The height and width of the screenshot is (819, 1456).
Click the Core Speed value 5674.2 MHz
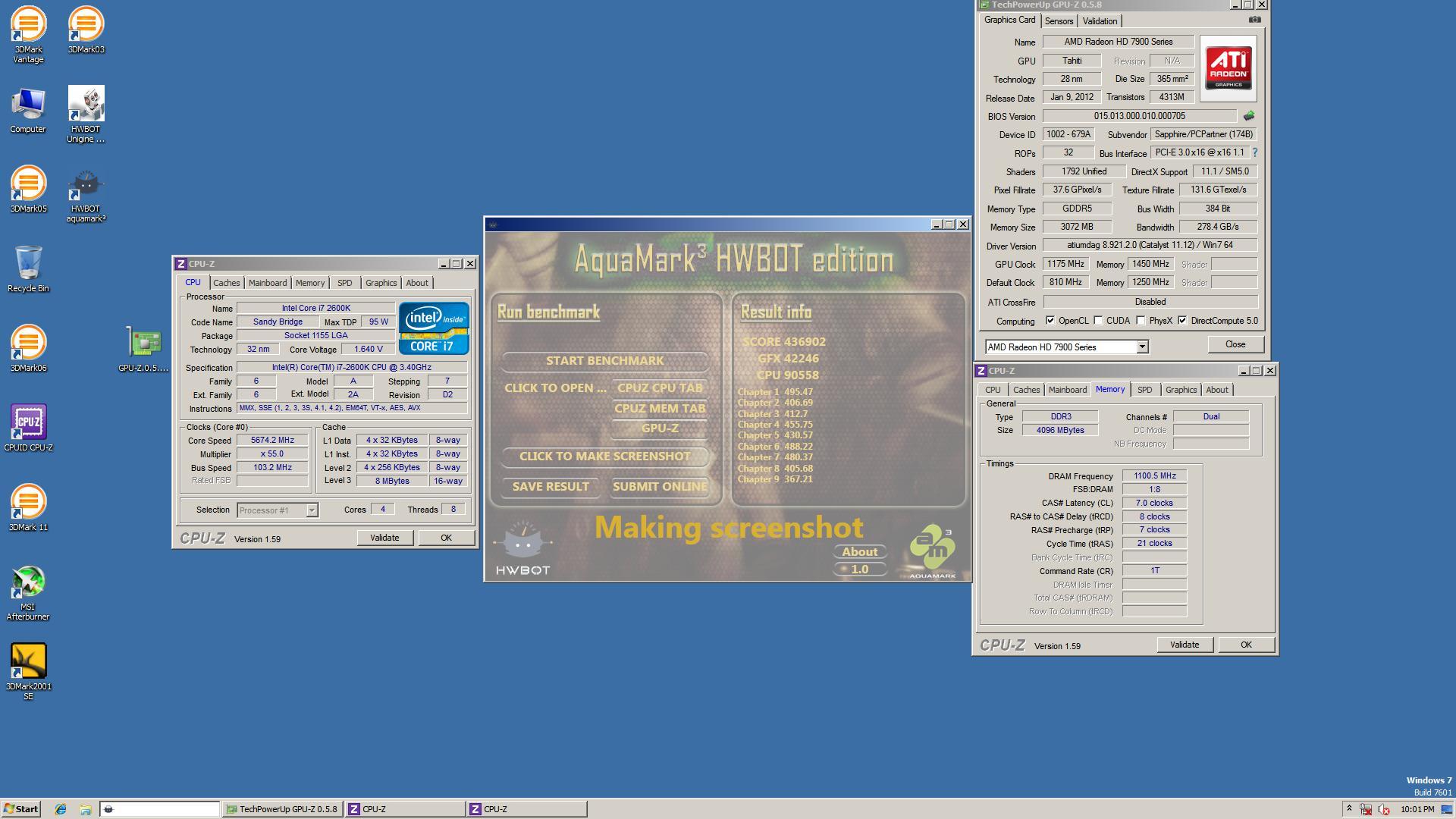[272, 441]
